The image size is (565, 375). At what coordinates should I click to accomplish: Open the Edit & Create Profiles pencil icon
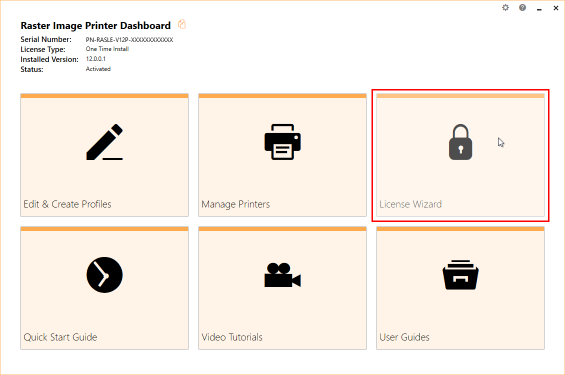point(104,142)
